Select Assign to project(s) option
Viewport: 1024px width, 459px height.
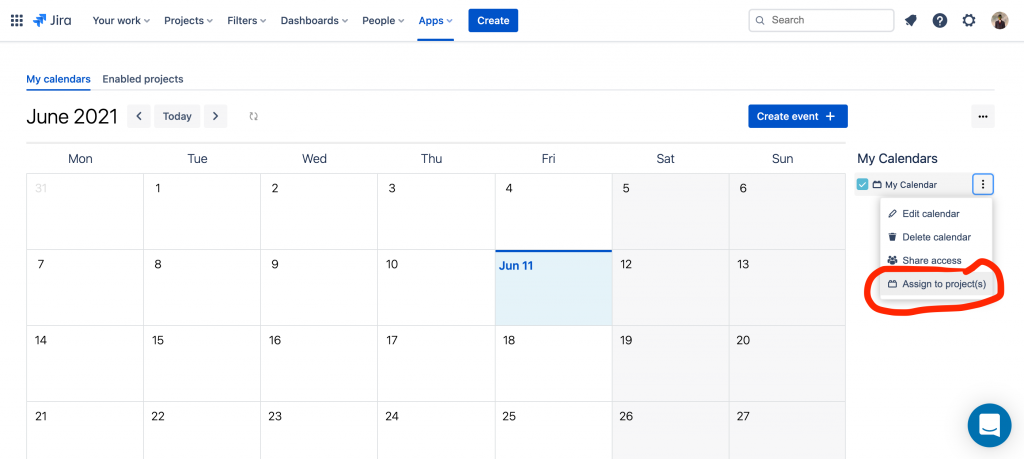pos(936,284)
